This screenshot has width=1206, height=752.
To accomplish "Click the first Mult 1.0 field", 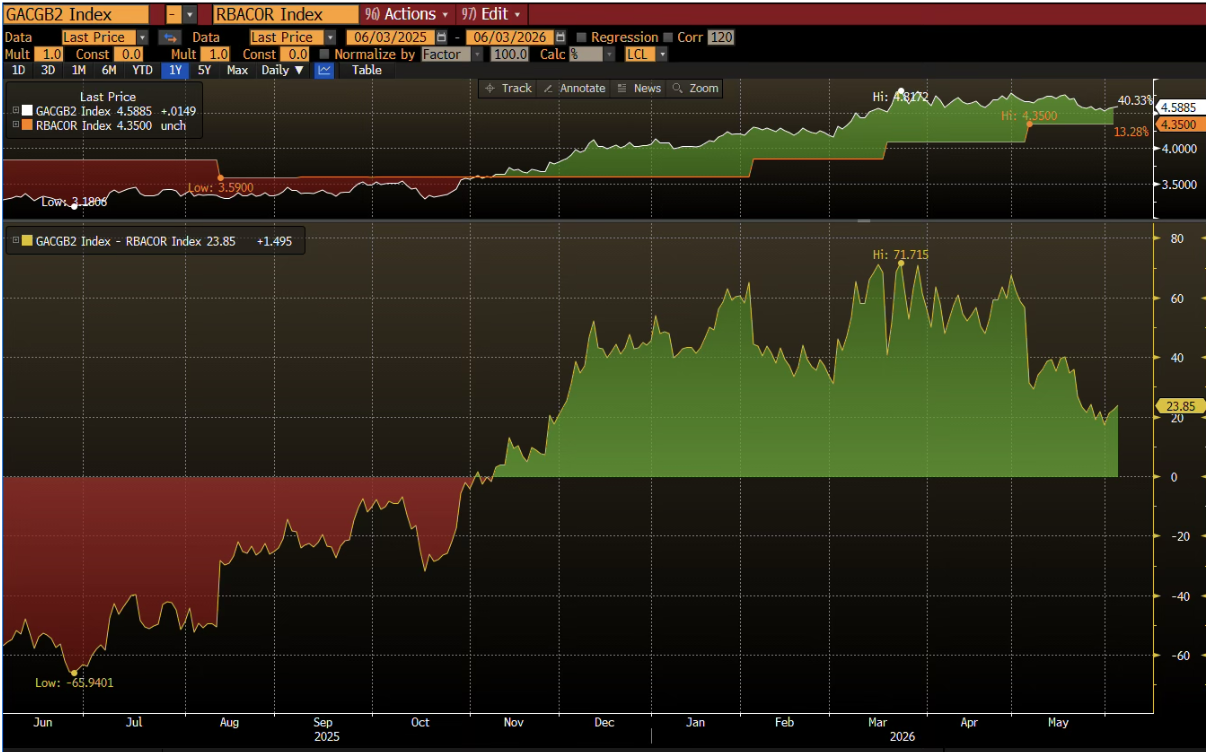I will tap(50, 54).
